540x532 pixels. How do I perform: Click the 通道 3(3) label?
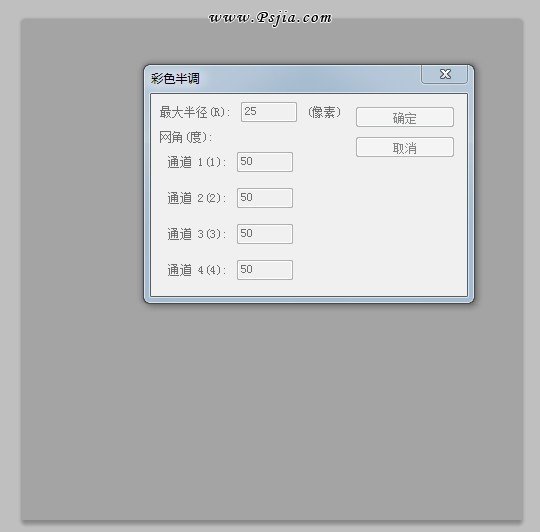197,234
